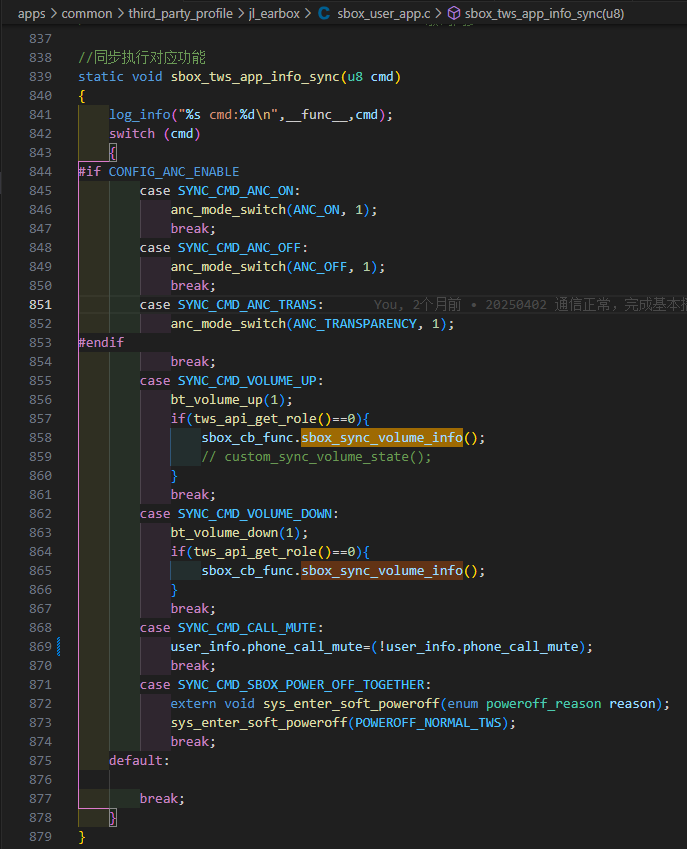The image size is (687, 849).
Task: Click tws_api_get_role on line 857
Action: pos(255,419)
